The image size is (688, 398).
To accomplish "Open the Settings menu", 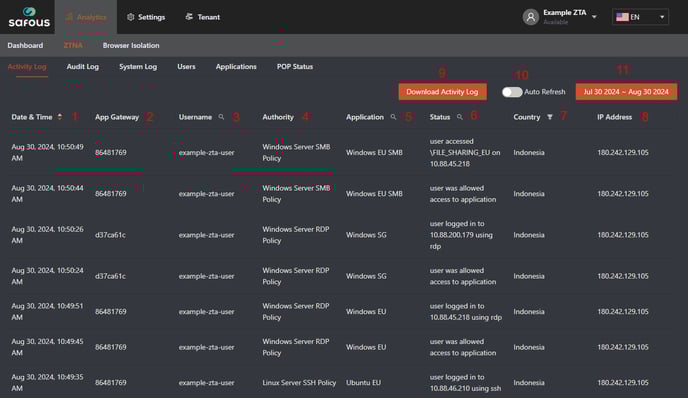I will [146, 17].
